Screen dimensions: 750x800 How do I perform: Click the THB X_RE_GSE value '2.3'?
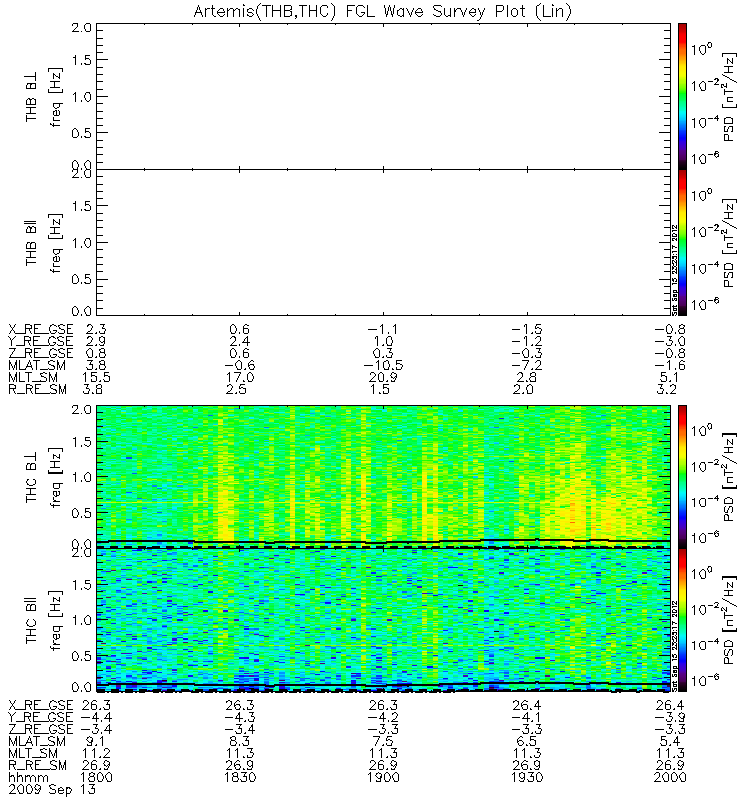click(x=96, y=329)
